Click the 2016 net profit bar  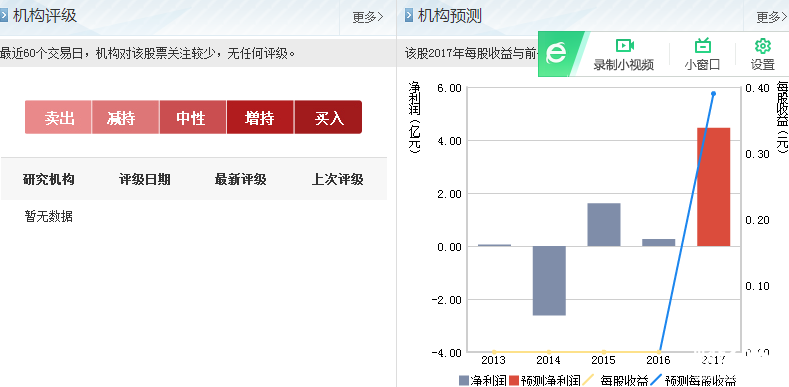pyautogui.click(x=659, y=243)
